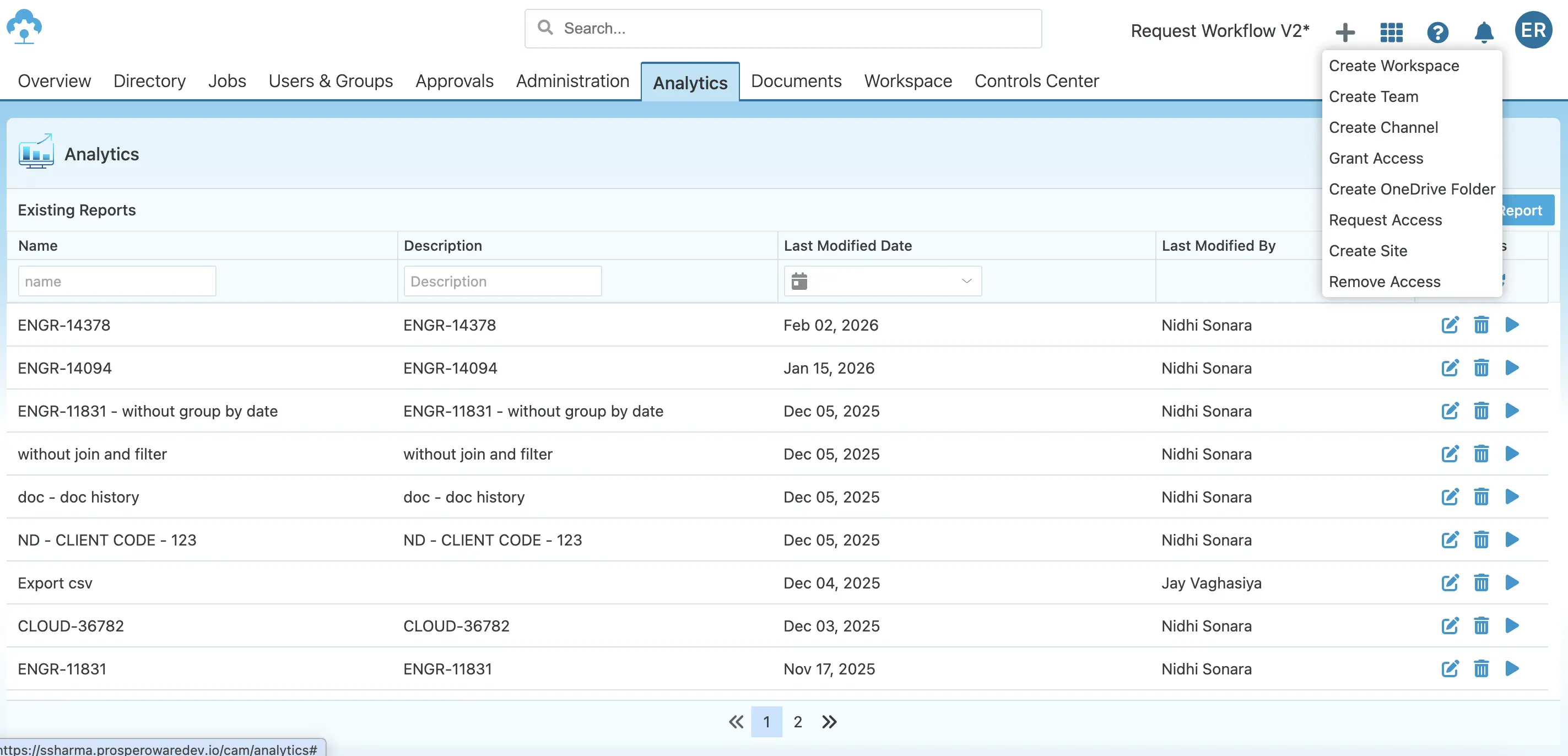Open the ER user avatar menu
The height and width of the screenshot is (756, 1568).
tap(1533, 29)
